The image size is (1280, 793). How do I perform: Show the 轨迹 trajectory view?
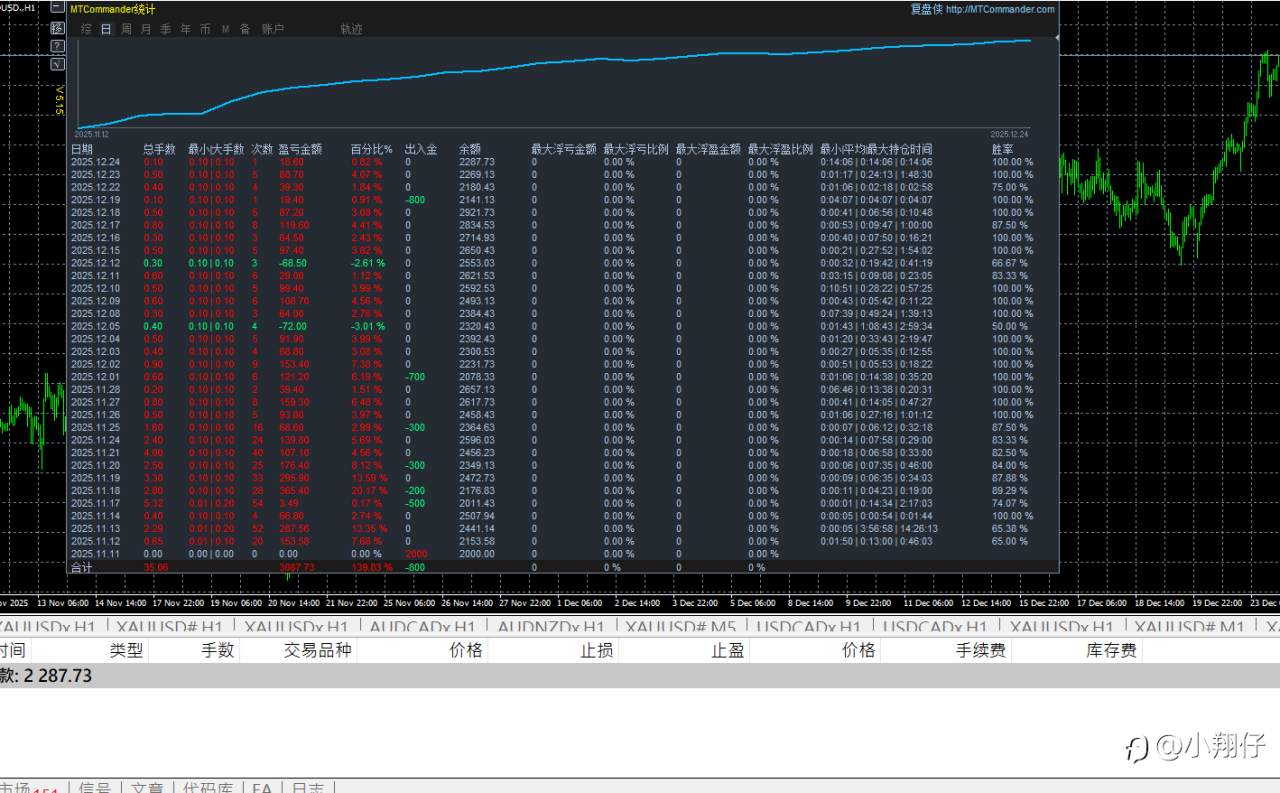point(351,29)
